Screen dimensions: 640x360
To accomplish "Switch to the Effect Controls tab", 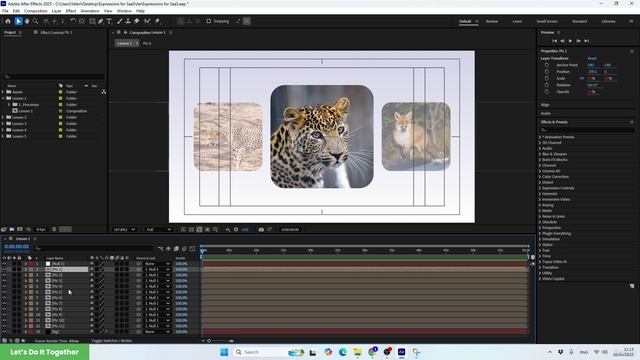I will (56, 32).
